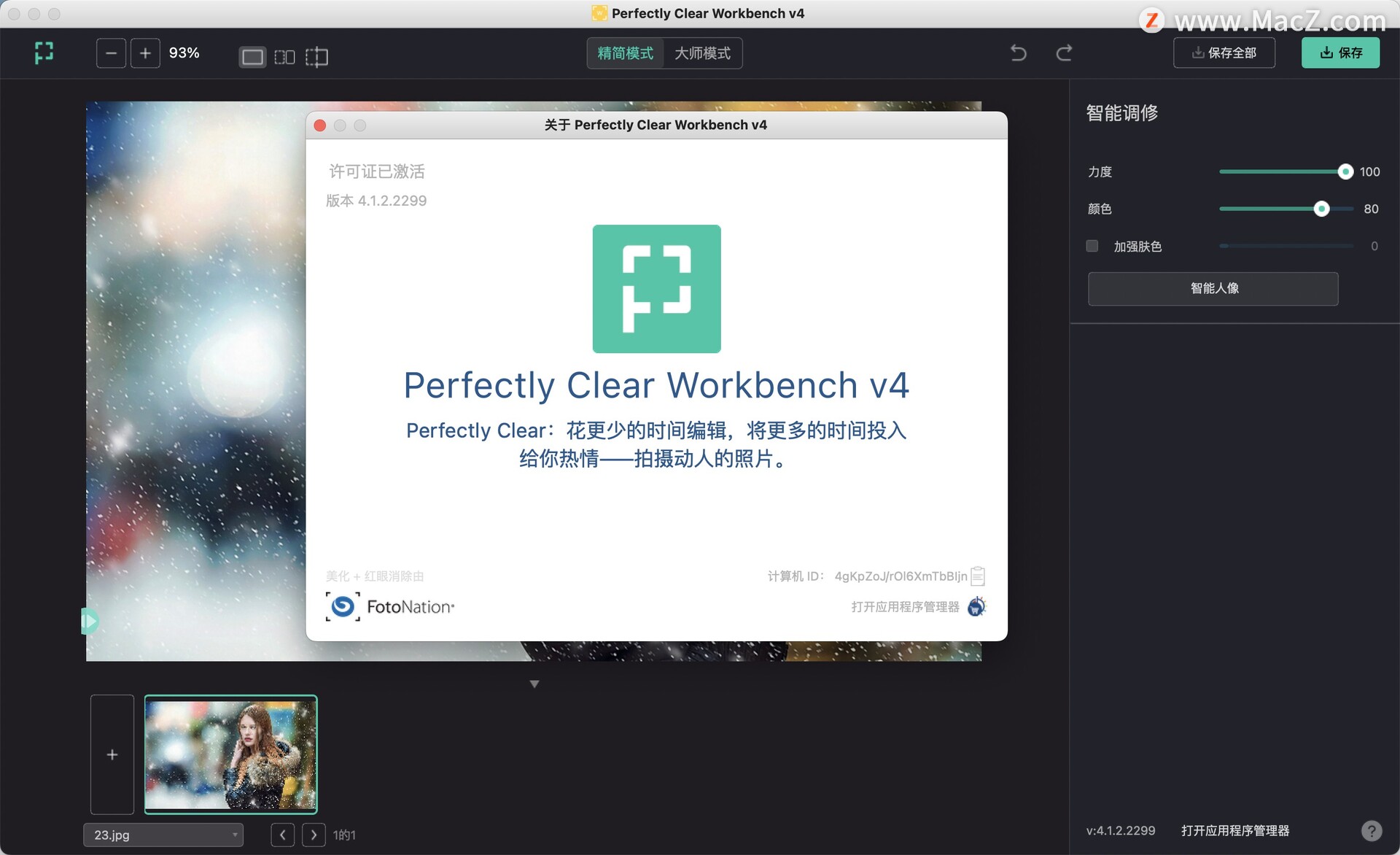This screenshot has width=1400, height=855.
Task: Select the single image view mode icon
Action: tap(252, 57)
